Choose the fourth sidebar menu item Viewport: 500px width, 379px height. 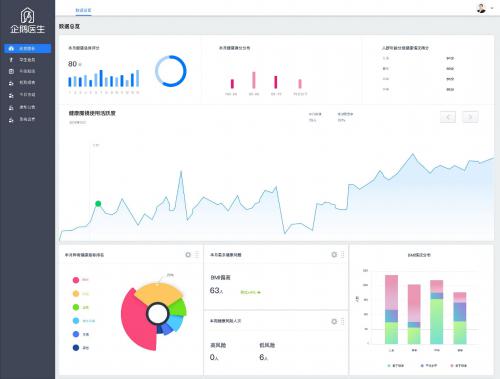coord(27,83)
